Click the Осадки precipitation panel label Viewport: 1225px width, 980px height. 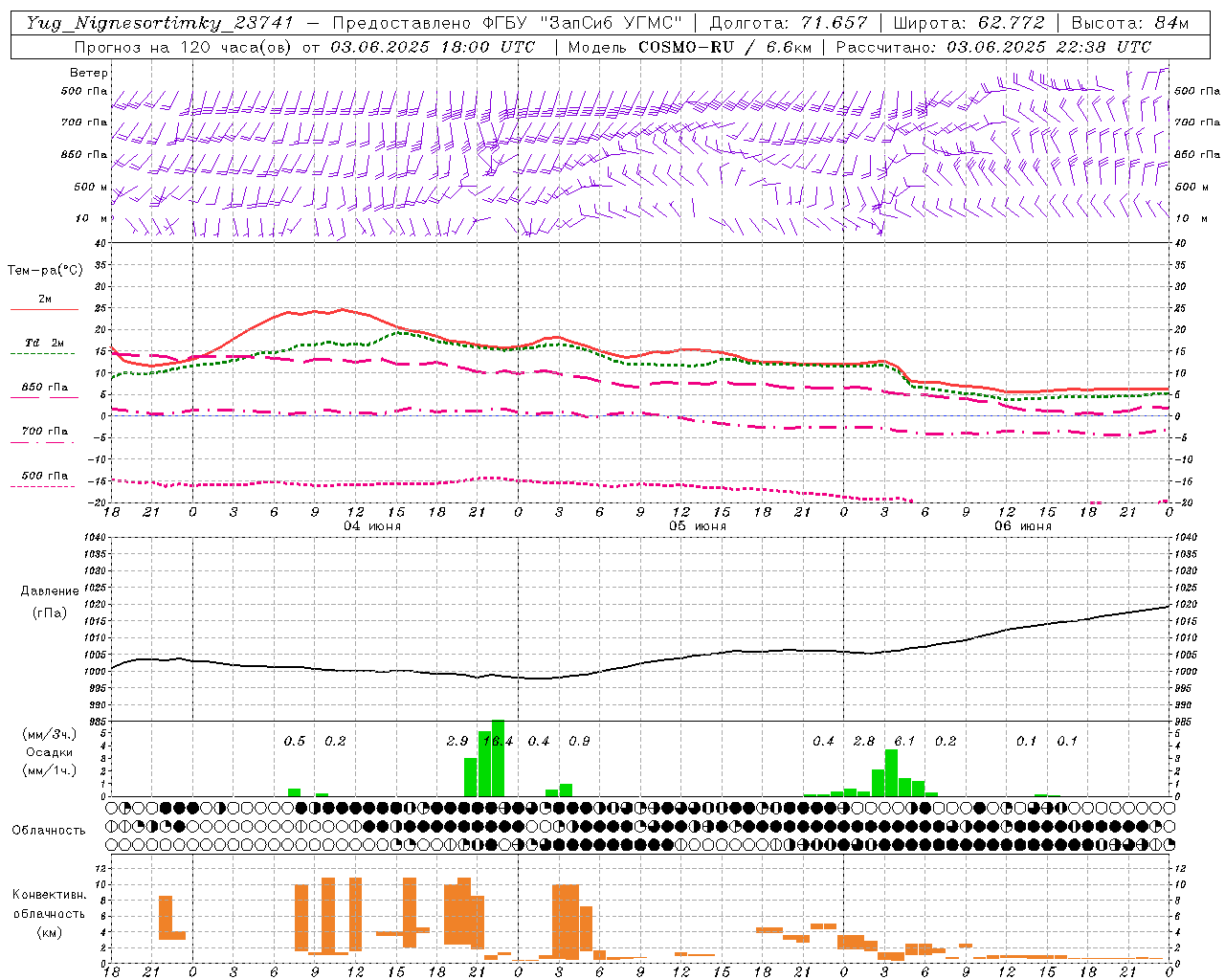pos(49,752)
